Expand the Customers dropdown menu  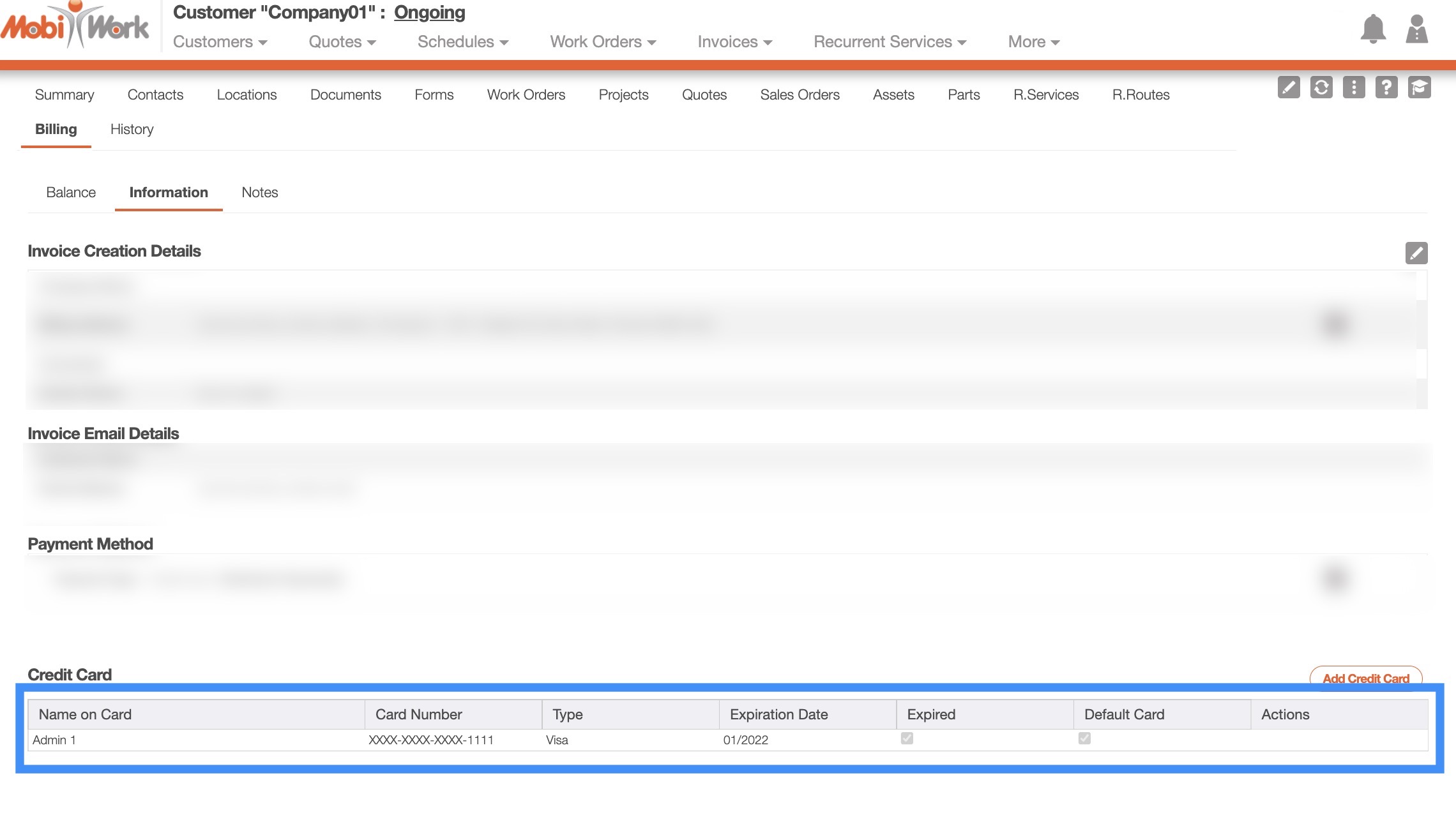click(220, 42)
